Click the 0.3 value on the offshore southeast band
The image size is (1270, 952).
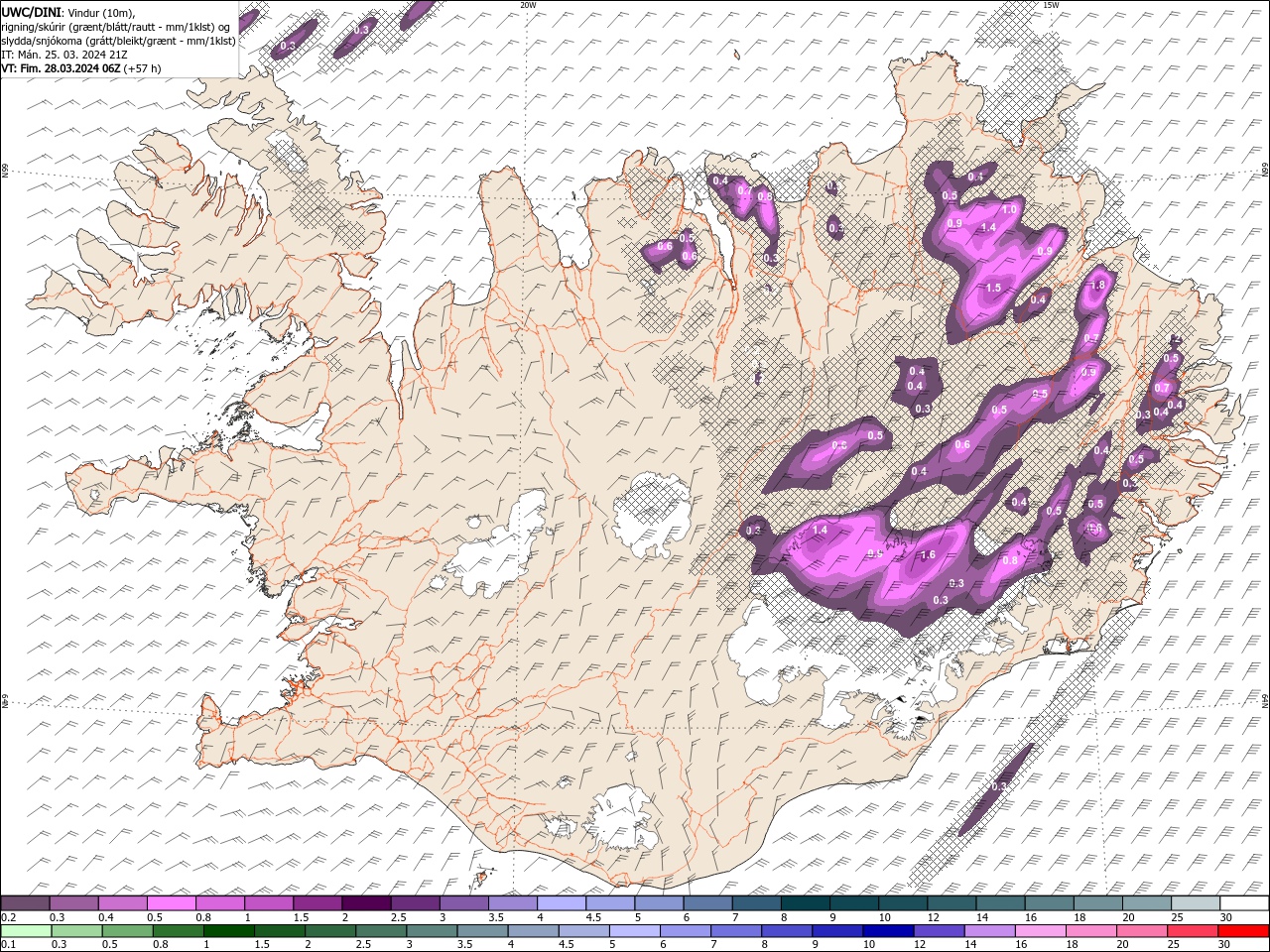pos(999,786)
